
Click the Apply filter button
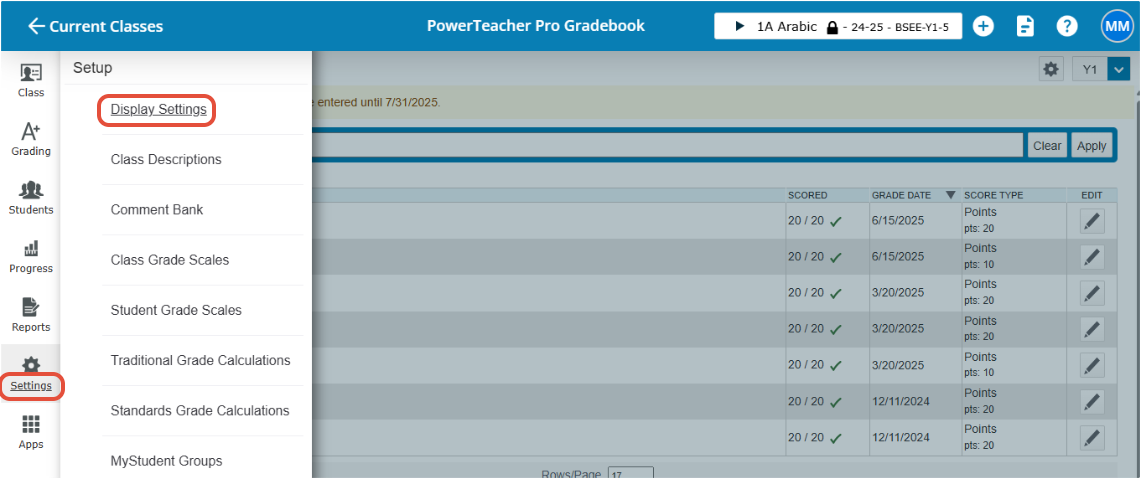click(1092, 146)
